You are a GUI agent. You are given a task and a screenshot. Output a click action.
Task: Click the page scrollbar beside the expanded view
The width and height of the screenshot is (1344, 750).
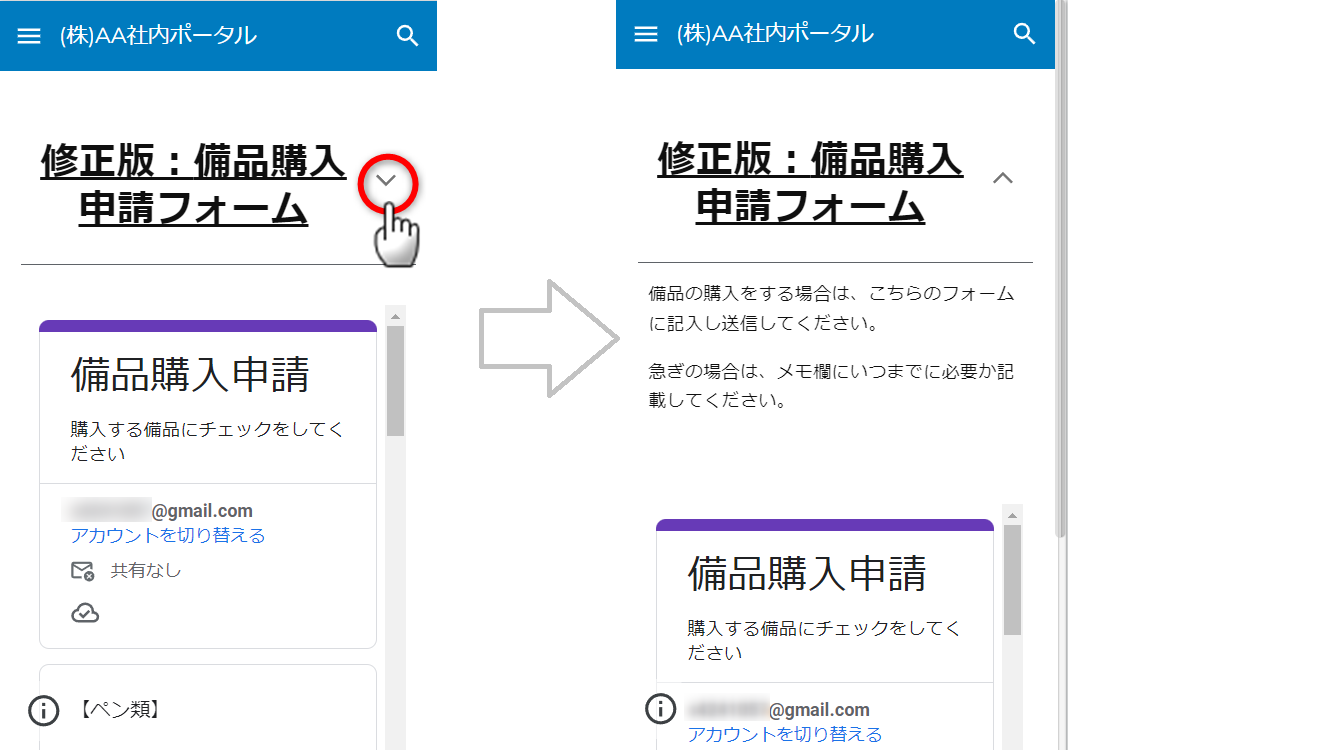pos(1061,270)
